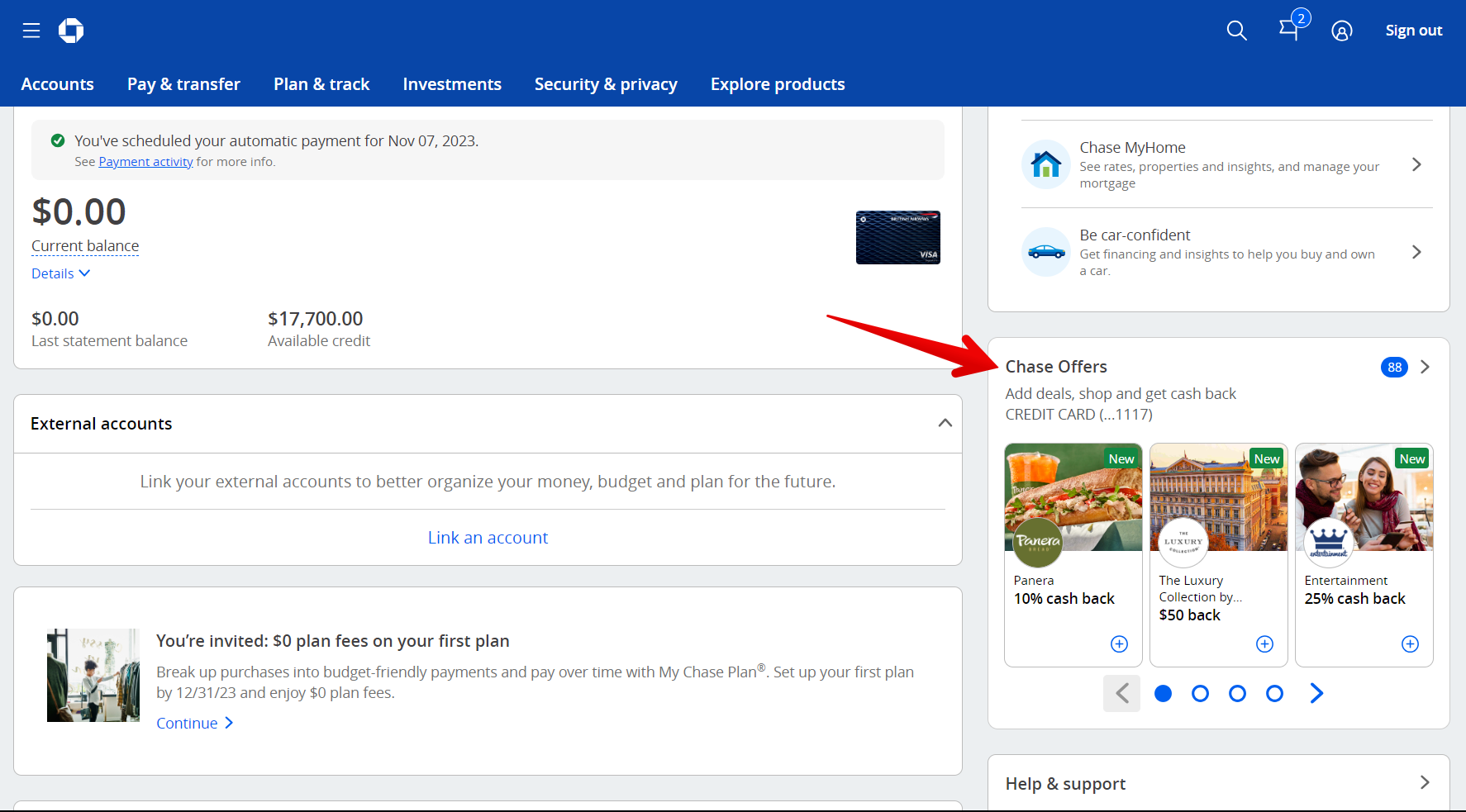
Task: Expand the balance Details dropdown
Action: click(60, 273)
